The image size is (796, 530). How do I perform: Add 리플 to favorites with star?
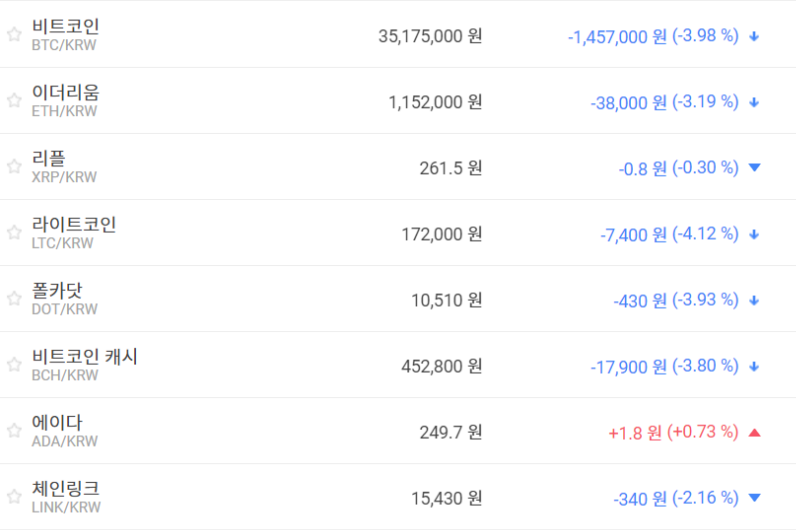(14, 167)
